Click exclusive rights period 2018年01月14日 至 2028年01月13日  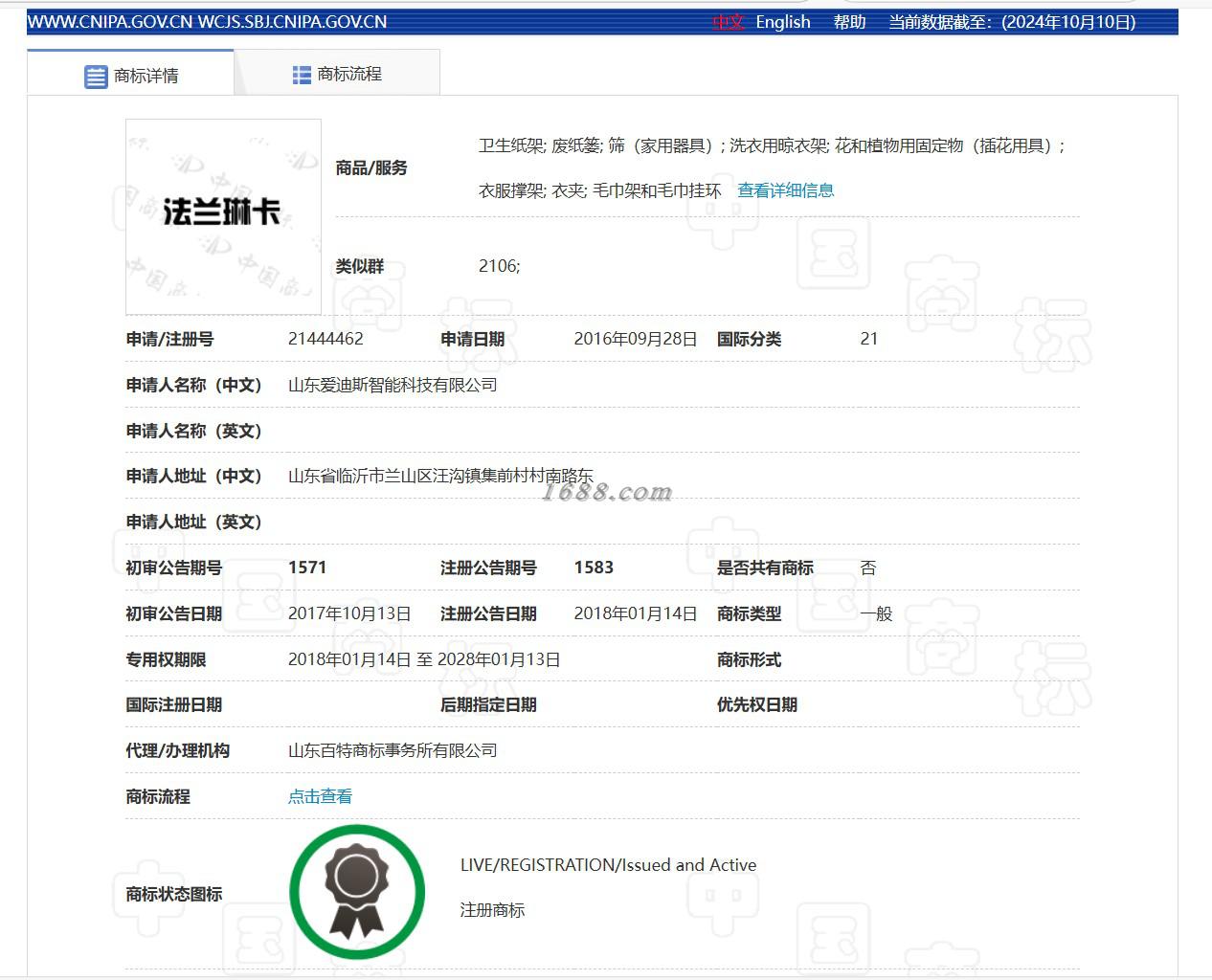pos(424,659)
